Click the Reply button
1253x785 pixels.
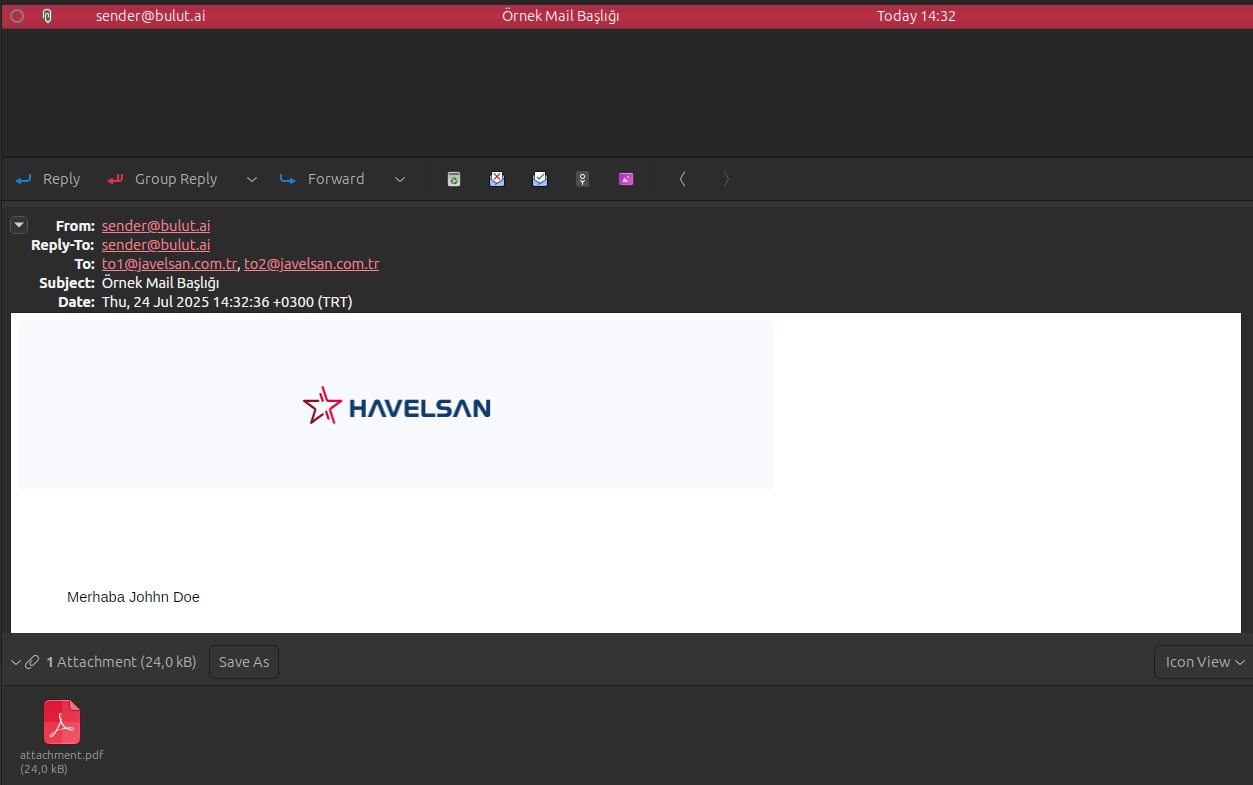tap(48, 179)
